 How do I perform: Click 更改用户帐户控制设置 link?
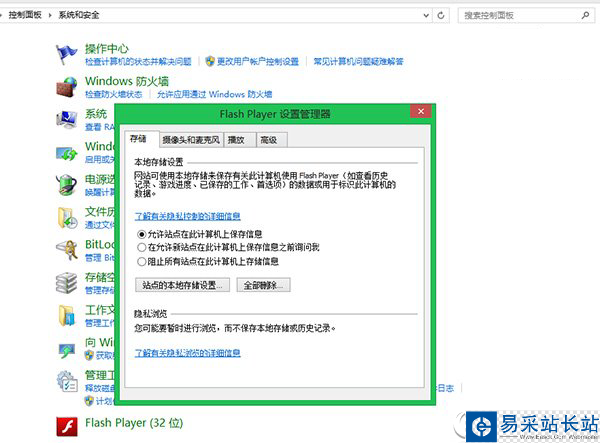[x=258, y=62]
